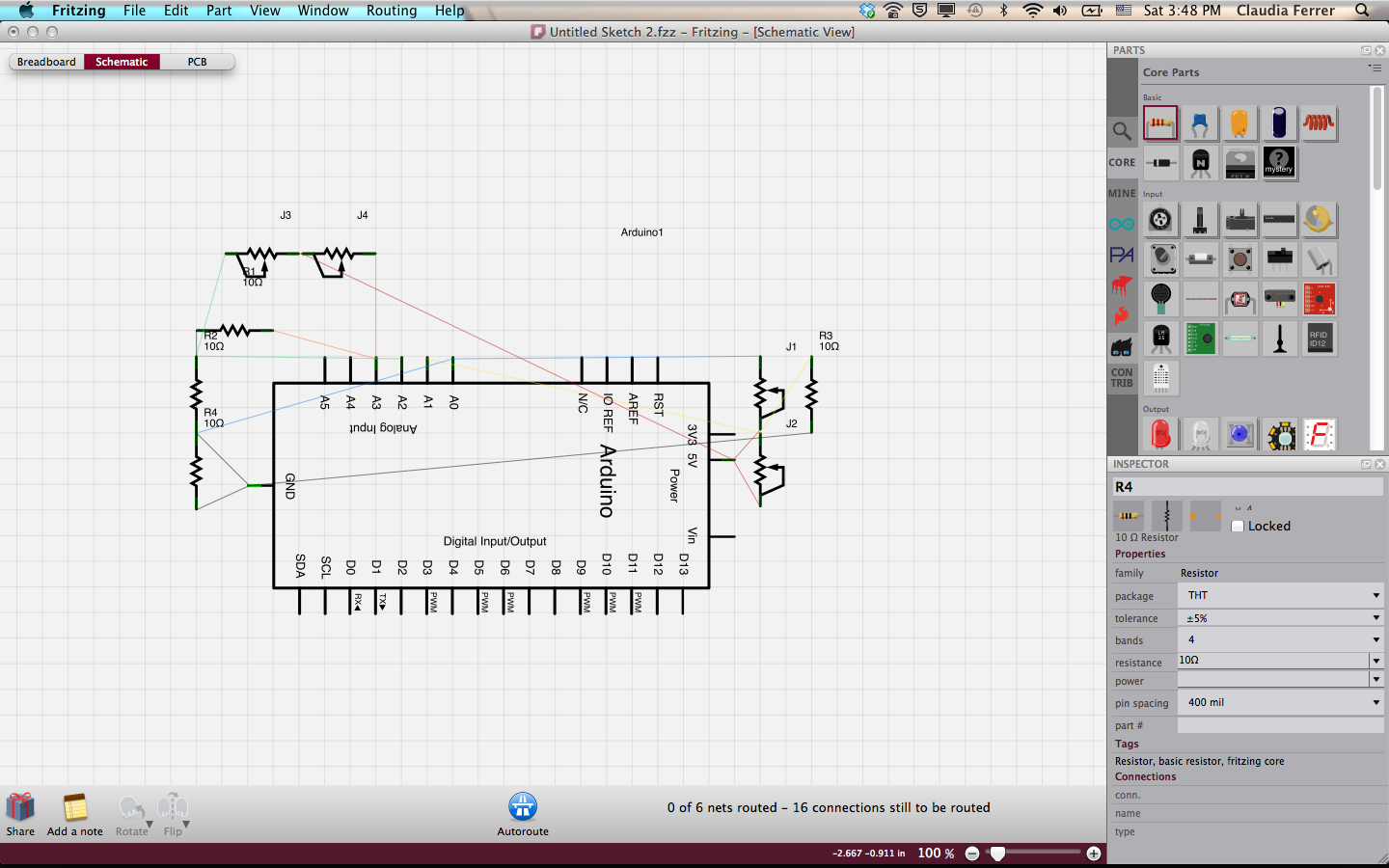Pick the red coil inductor part
The width and height of the screenshot is (1389, 868).
[1319, 123]
